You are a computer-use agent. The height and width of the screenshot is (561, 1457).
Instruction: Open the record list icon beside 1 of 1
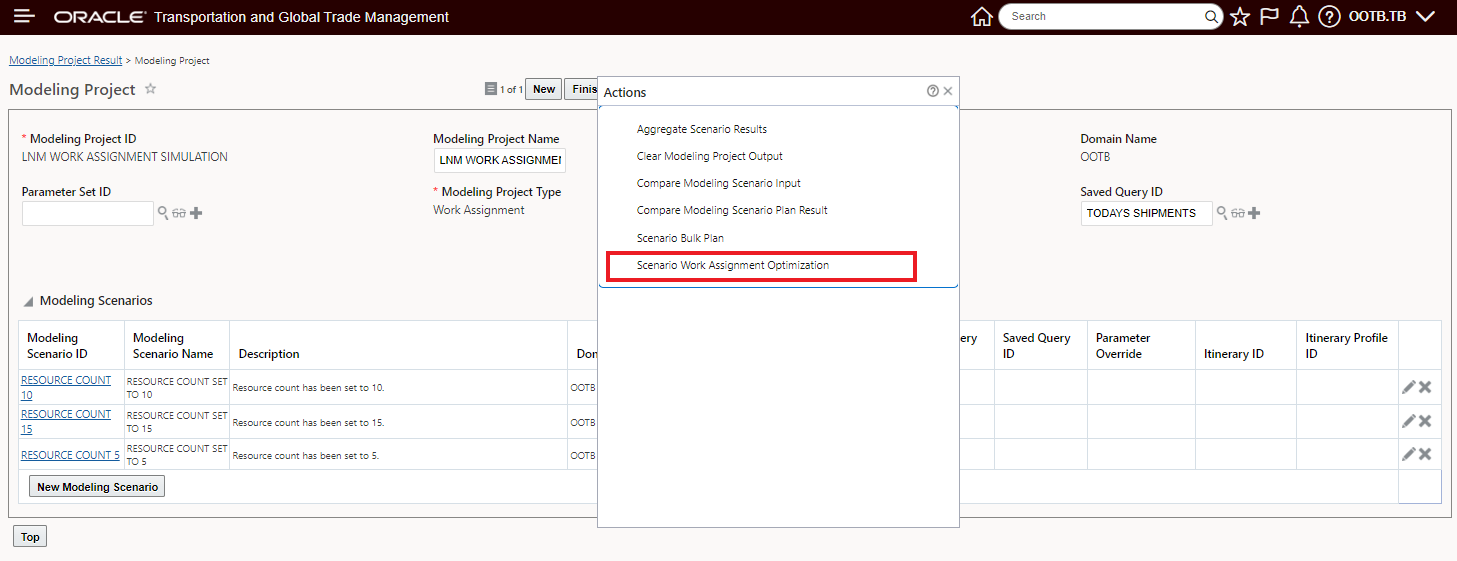point(490,89)
